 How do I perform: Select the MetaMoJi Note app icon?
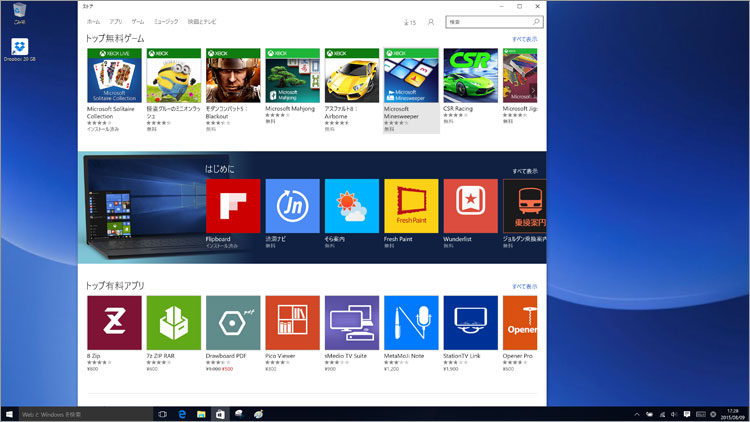point(411,322)
